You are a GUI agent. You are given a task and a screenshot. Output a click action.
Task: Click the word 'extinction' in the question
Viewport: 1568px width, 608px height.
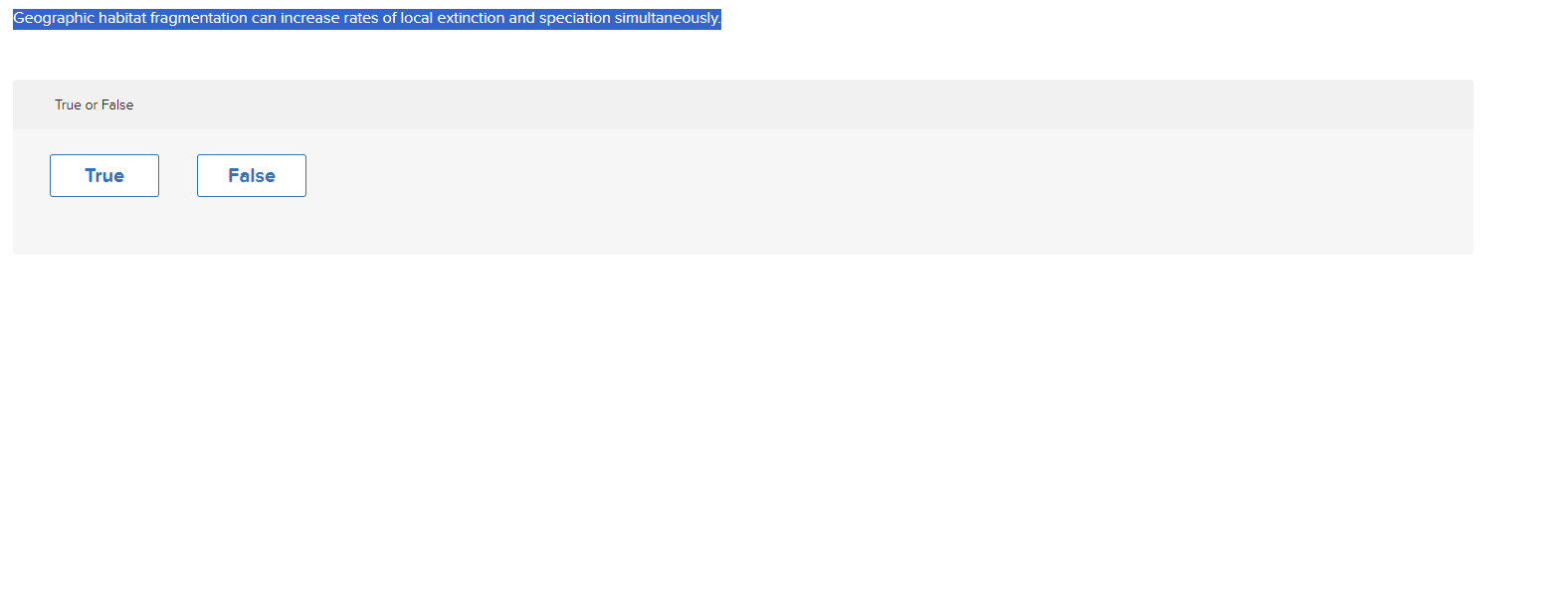pos(471,18)
